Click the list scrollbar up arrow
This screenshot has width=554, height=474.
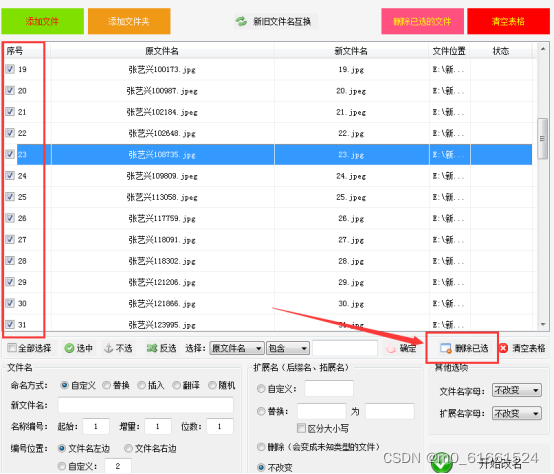pyautogui.click(x=543, y=49)
